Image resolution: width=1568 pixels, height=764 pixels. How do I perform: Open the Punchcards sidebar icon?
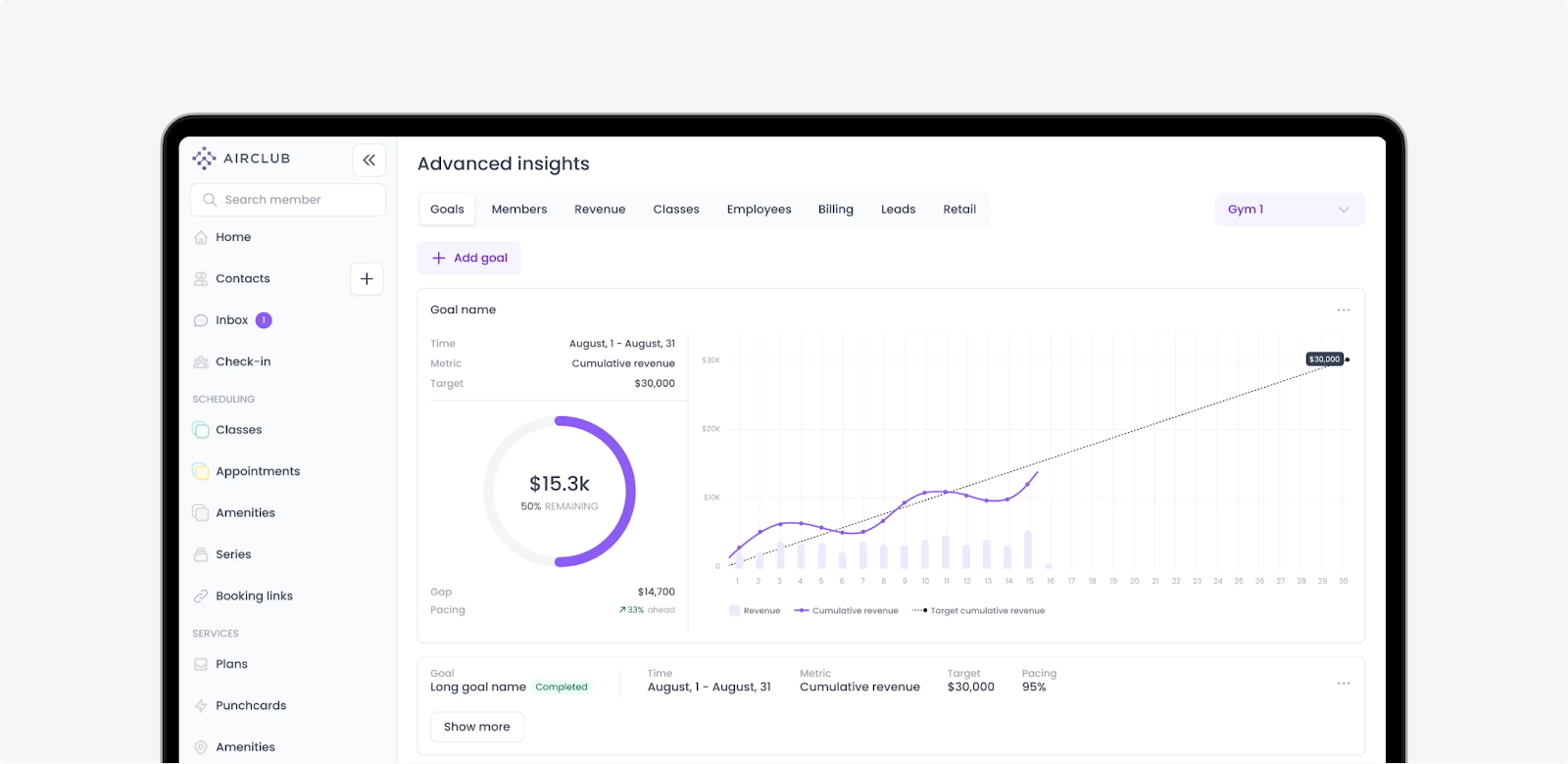tap(201, 705)
